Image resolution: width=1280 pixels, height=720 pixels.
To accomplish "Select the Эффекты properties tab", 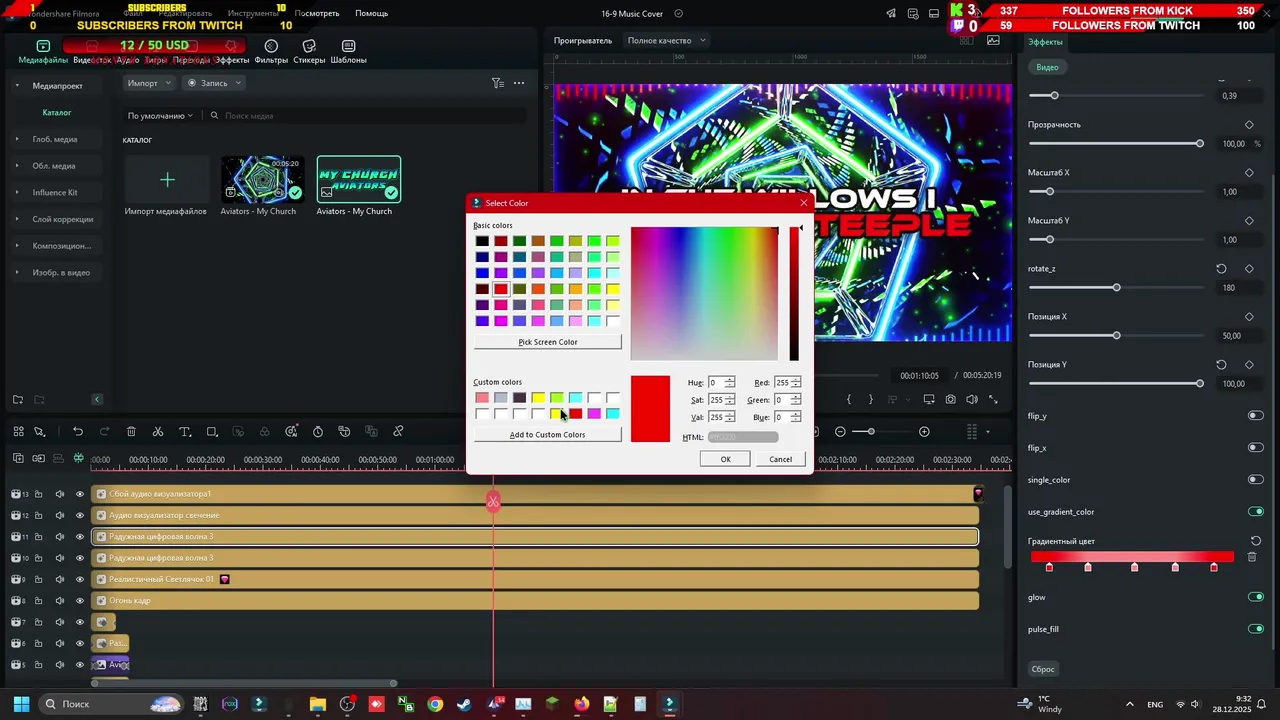I will coord(1045,42).
